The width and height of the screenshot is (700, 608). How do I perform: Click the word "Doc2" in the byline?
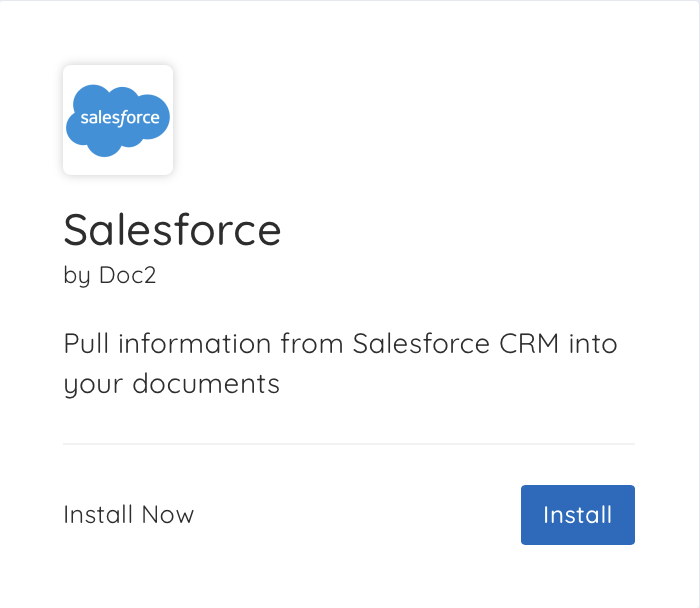[x=128, y=275]
